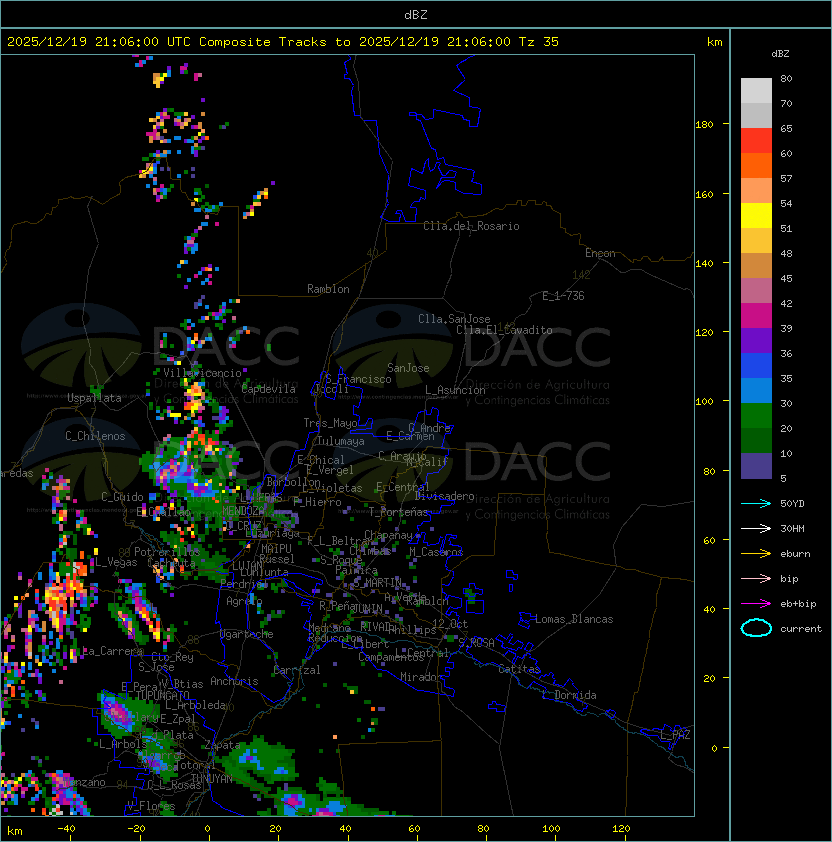Click the 'V_Flores' label at bottom

coord(151,806)
